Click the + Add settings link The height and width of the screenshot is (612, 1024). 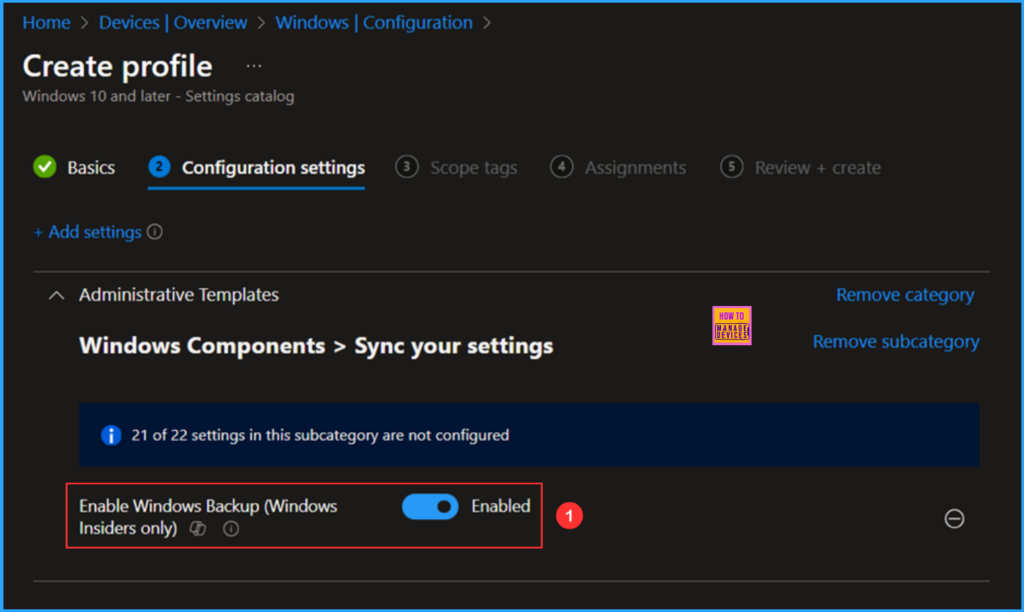pos(88,232)
